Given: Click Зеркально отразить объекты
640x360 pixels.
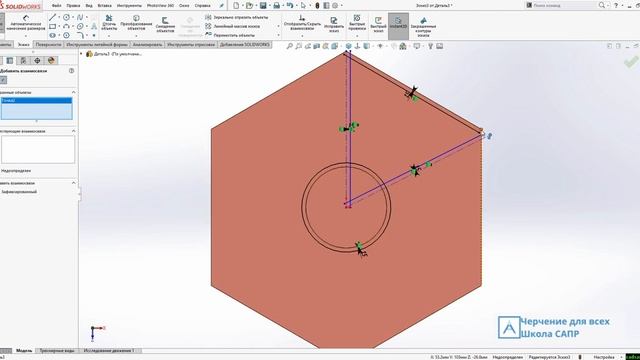Looking at the screenshot, I should (x=237, y=18).
